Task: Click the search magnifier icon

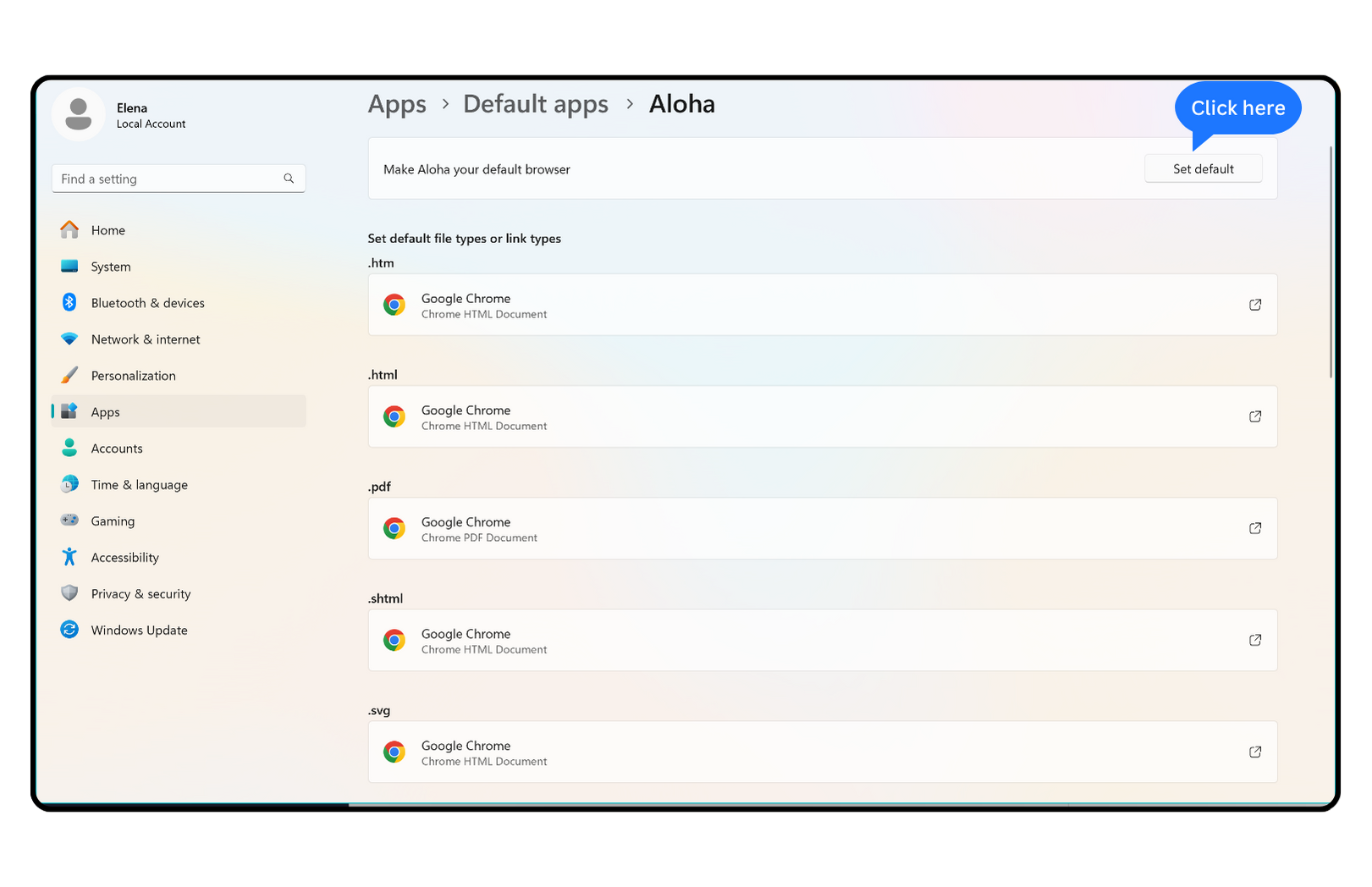Action: point(289,179)
